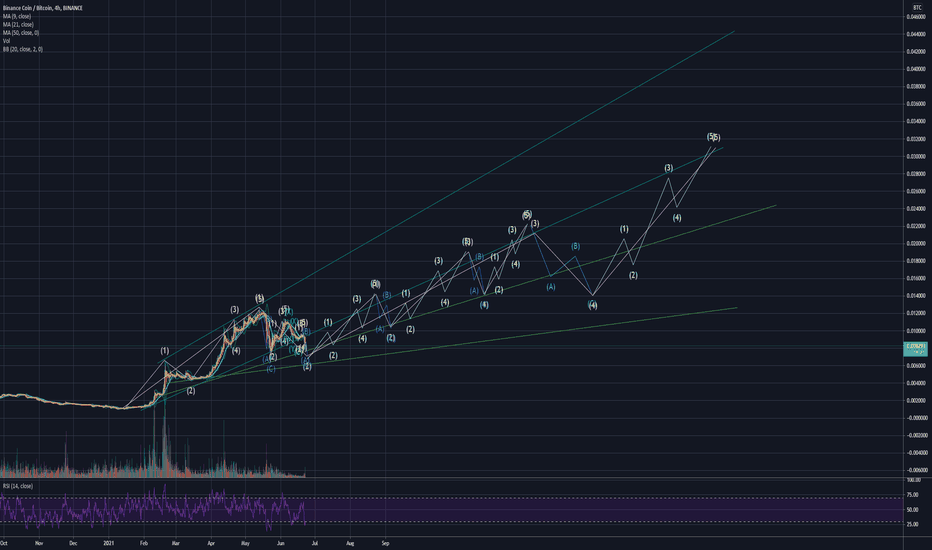Click the -0.006000 price axis label

point(916,470)
